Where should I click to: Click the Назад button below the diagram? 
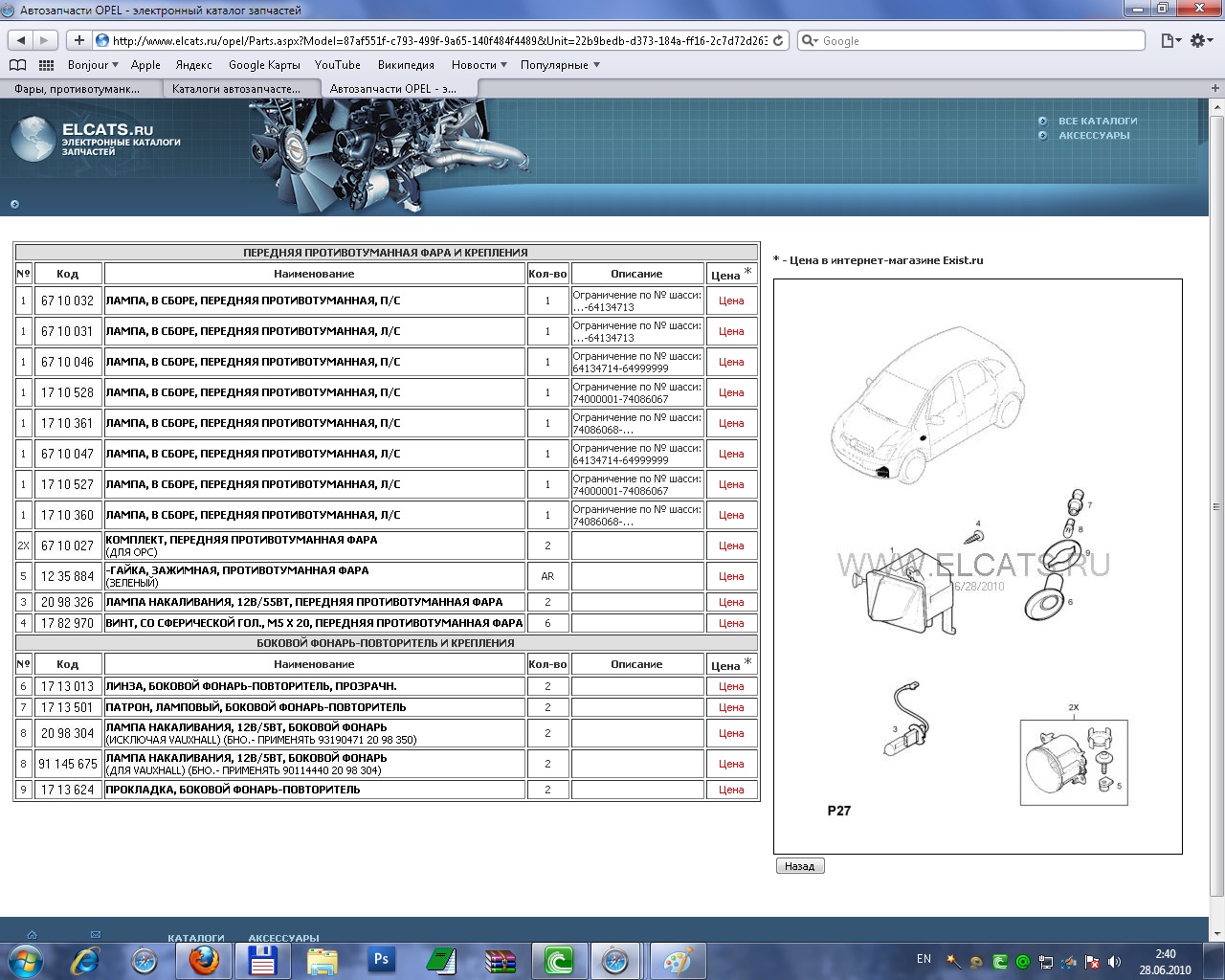800,866
